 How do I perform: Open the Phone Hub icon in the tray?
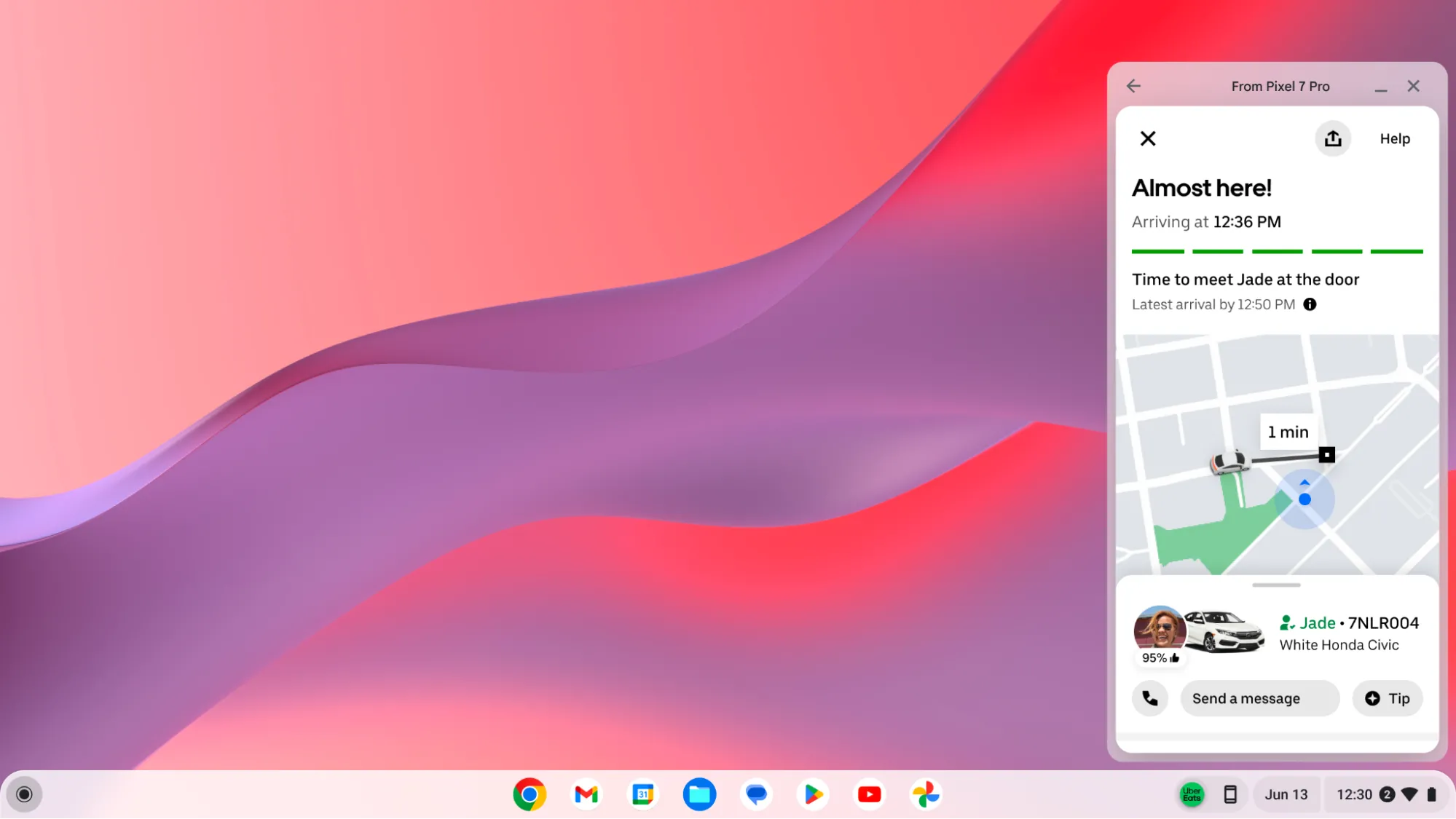point(1232,794)
